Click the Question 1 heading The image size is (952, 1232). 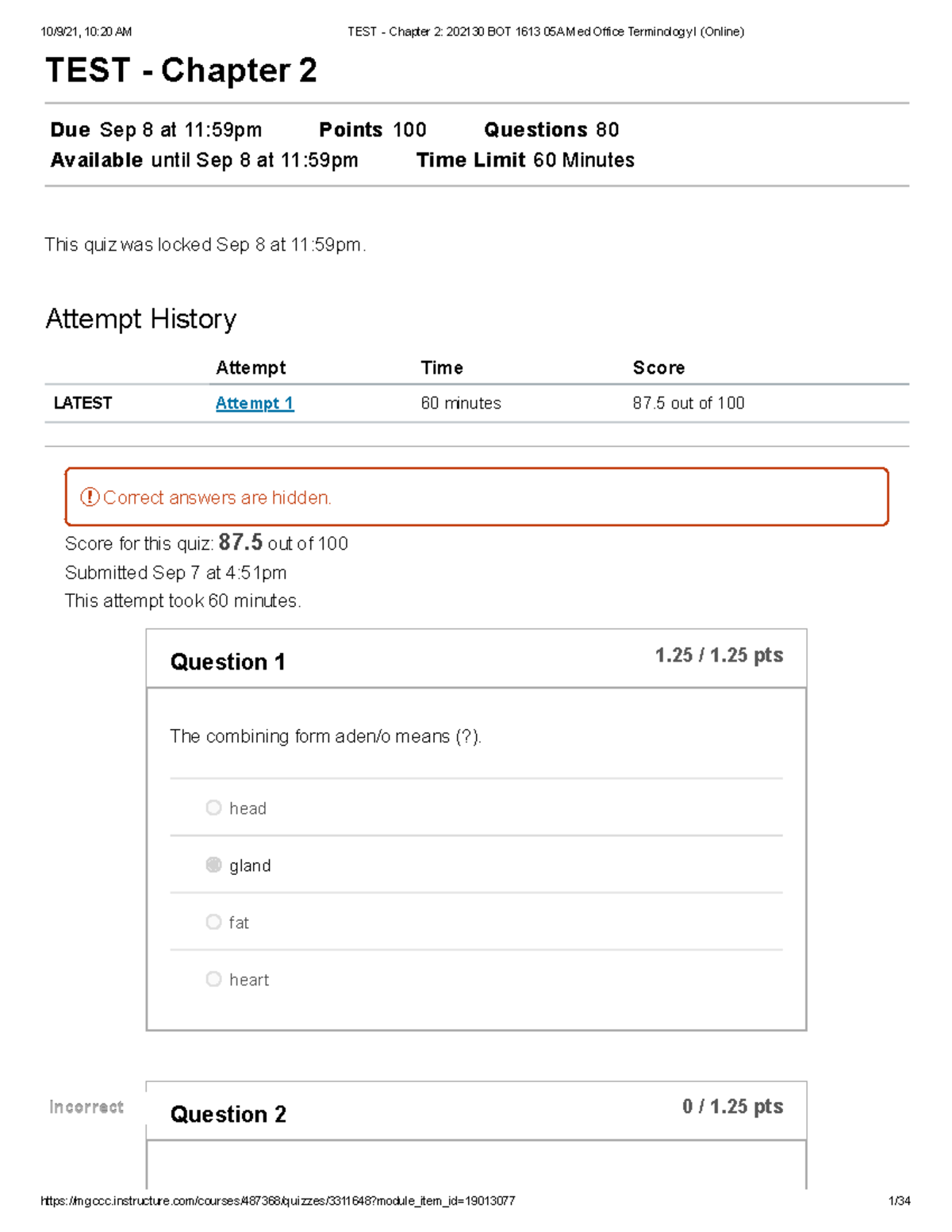pyautogui.click(x=228, y=662)
